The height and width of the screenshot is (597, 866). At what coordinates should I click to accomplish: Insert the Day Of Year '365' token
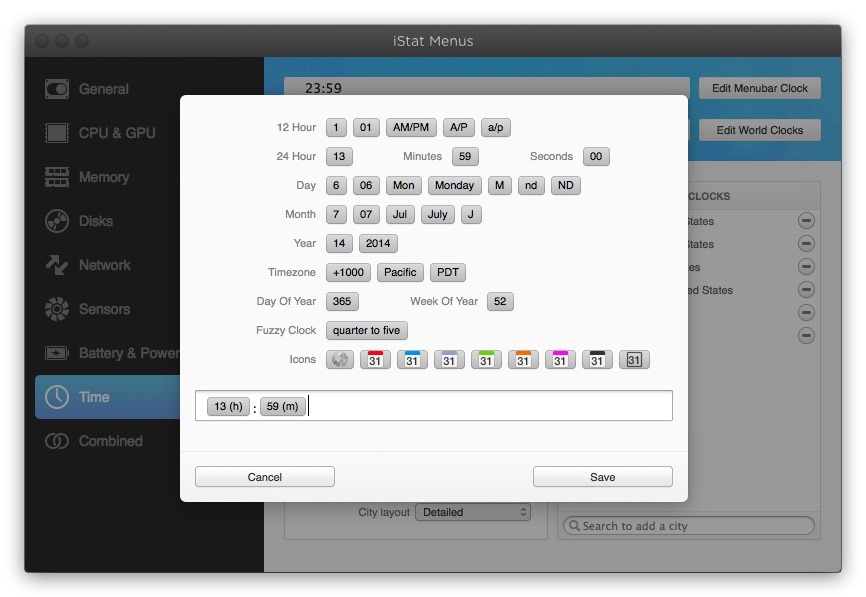coord(342,301)
